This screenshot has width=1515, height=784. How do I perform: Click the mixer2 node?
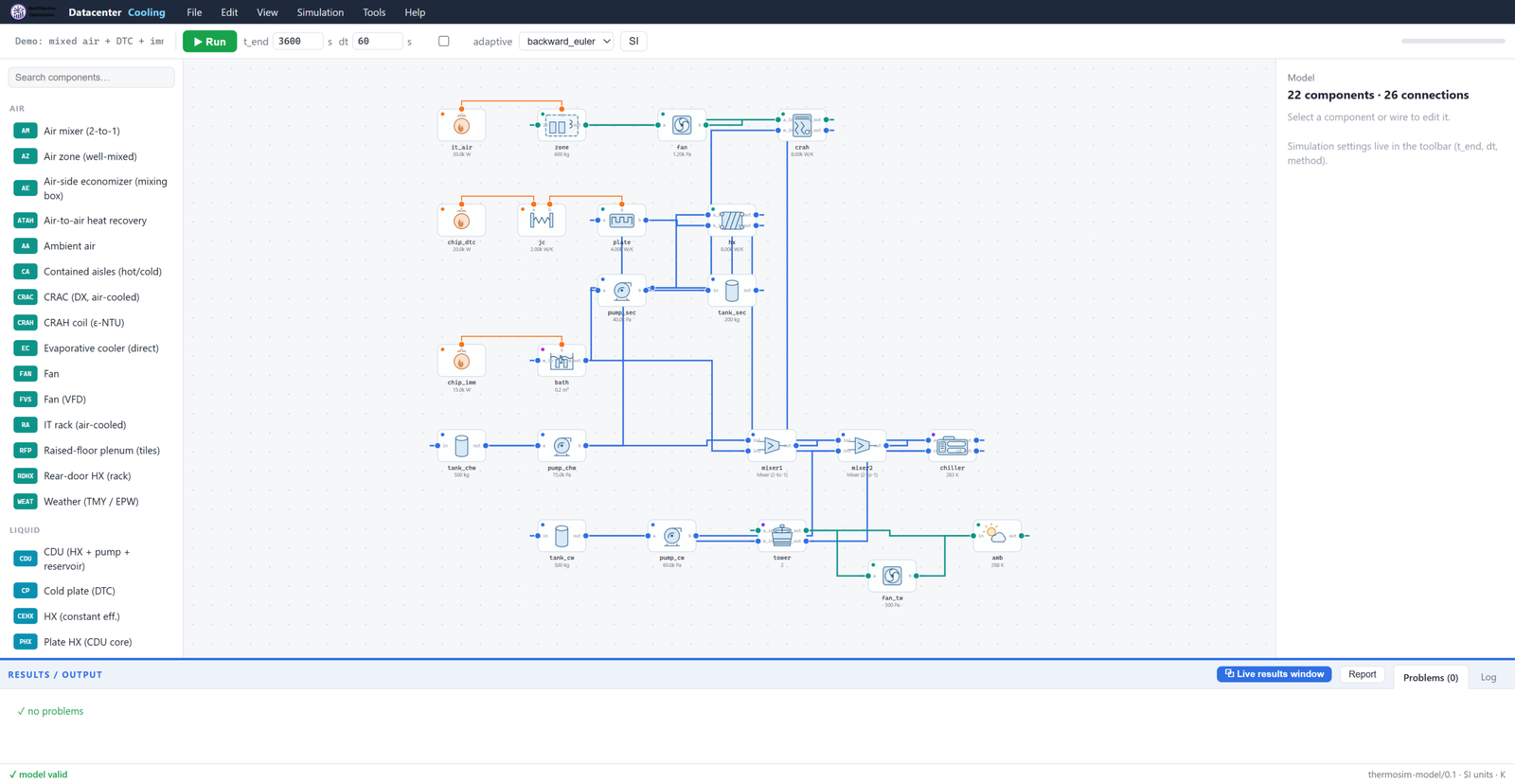click(862, 446)
